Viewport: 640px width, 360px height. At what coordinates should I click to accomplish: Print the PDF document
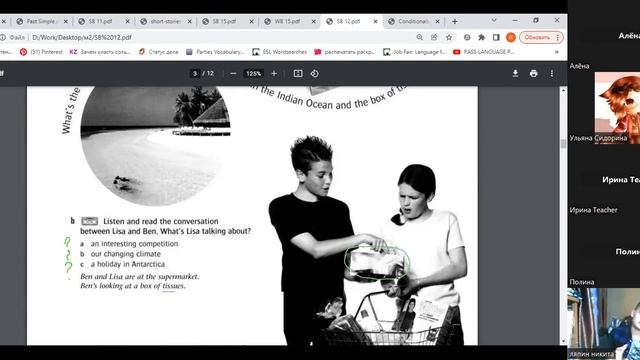[533, 73]
